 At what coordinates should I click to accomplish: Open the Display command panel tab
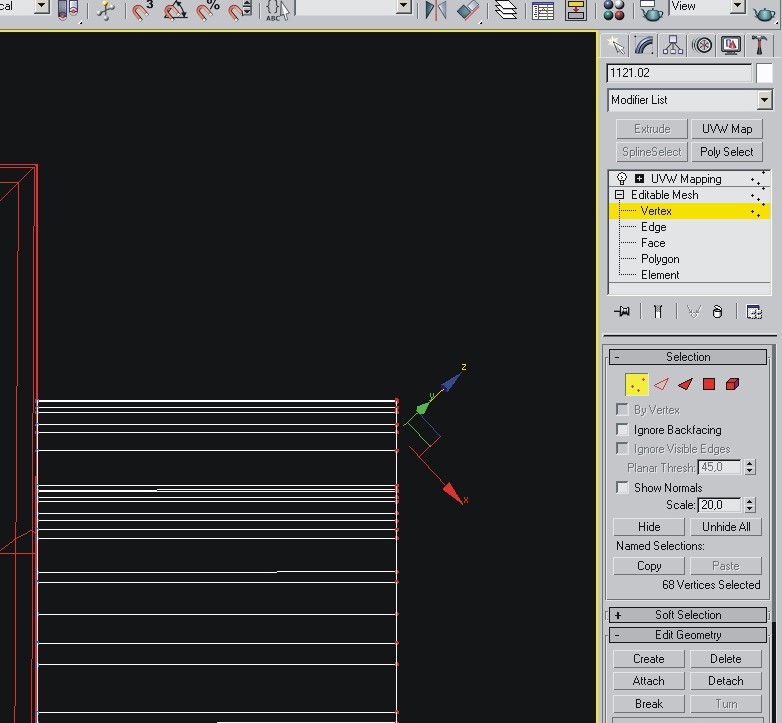(x=731, y=46)
